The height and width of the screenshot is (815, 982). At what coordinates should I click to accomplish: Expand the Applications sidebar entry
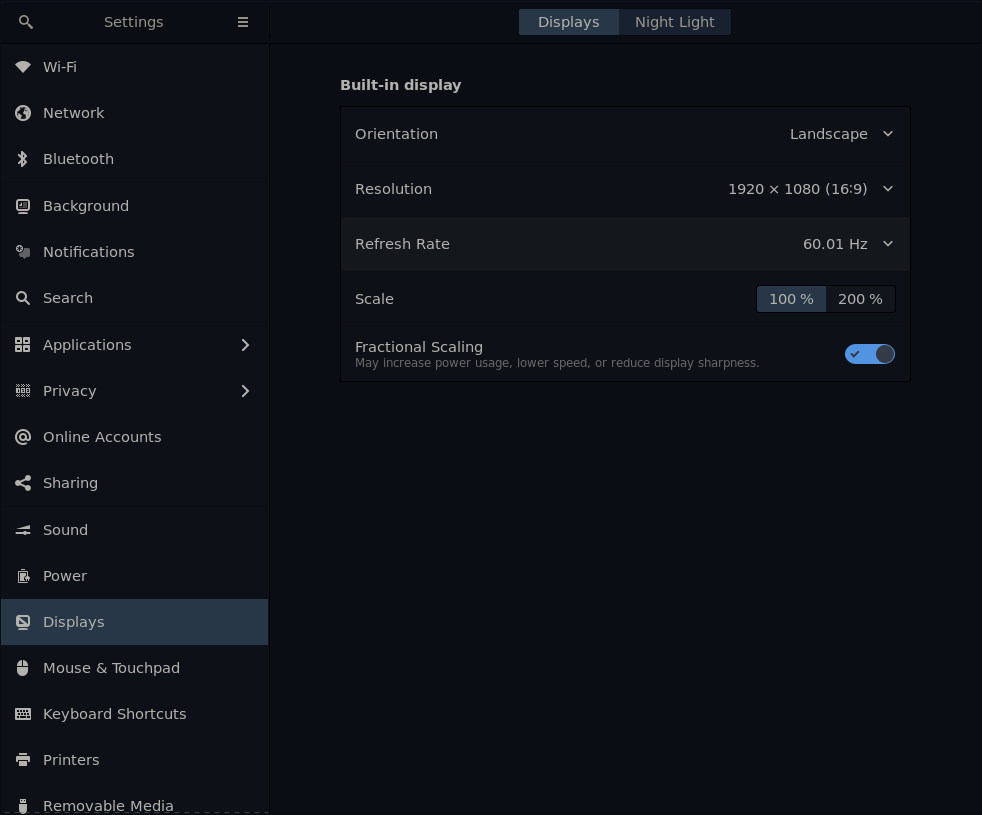(x=245, y=345)
